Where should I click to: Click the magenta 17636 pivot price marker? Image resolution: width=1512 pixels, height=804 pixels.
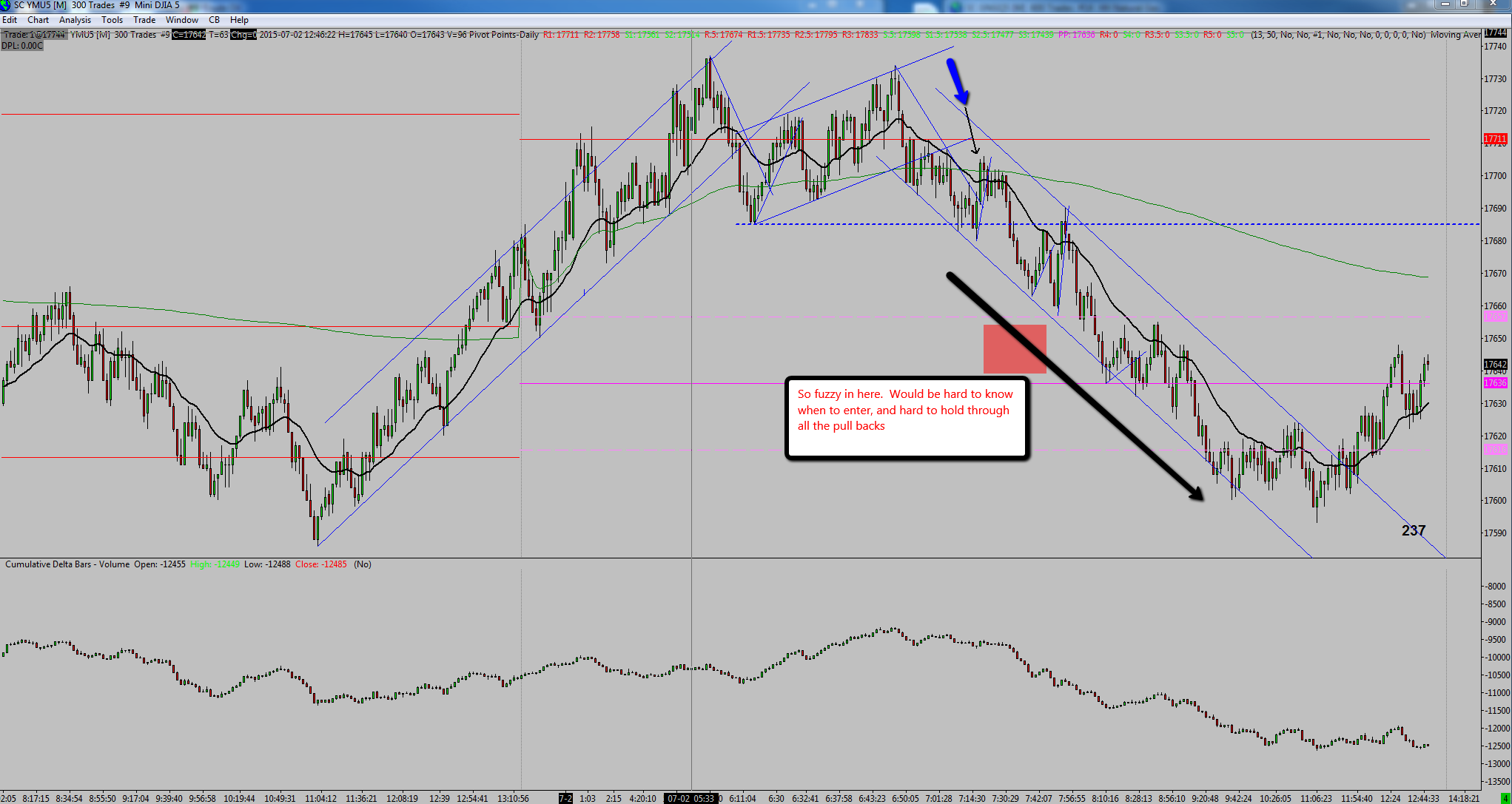click(x=1495, y=383)
